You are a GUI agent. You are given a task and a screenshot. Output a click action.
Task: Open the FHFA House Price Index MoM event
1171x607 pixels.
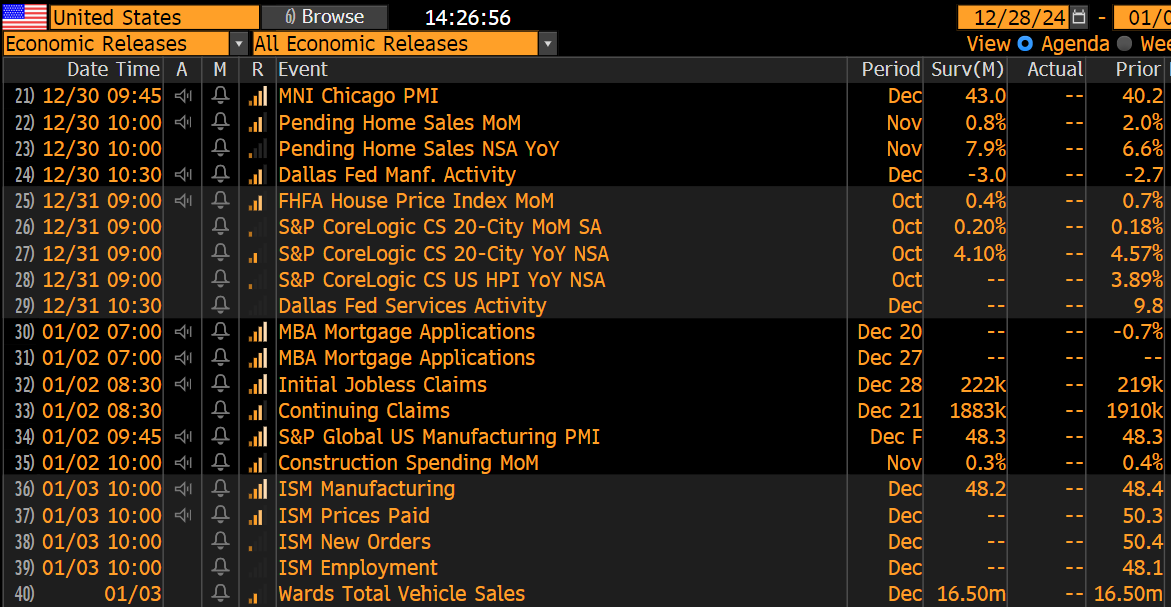click(416, 201)
